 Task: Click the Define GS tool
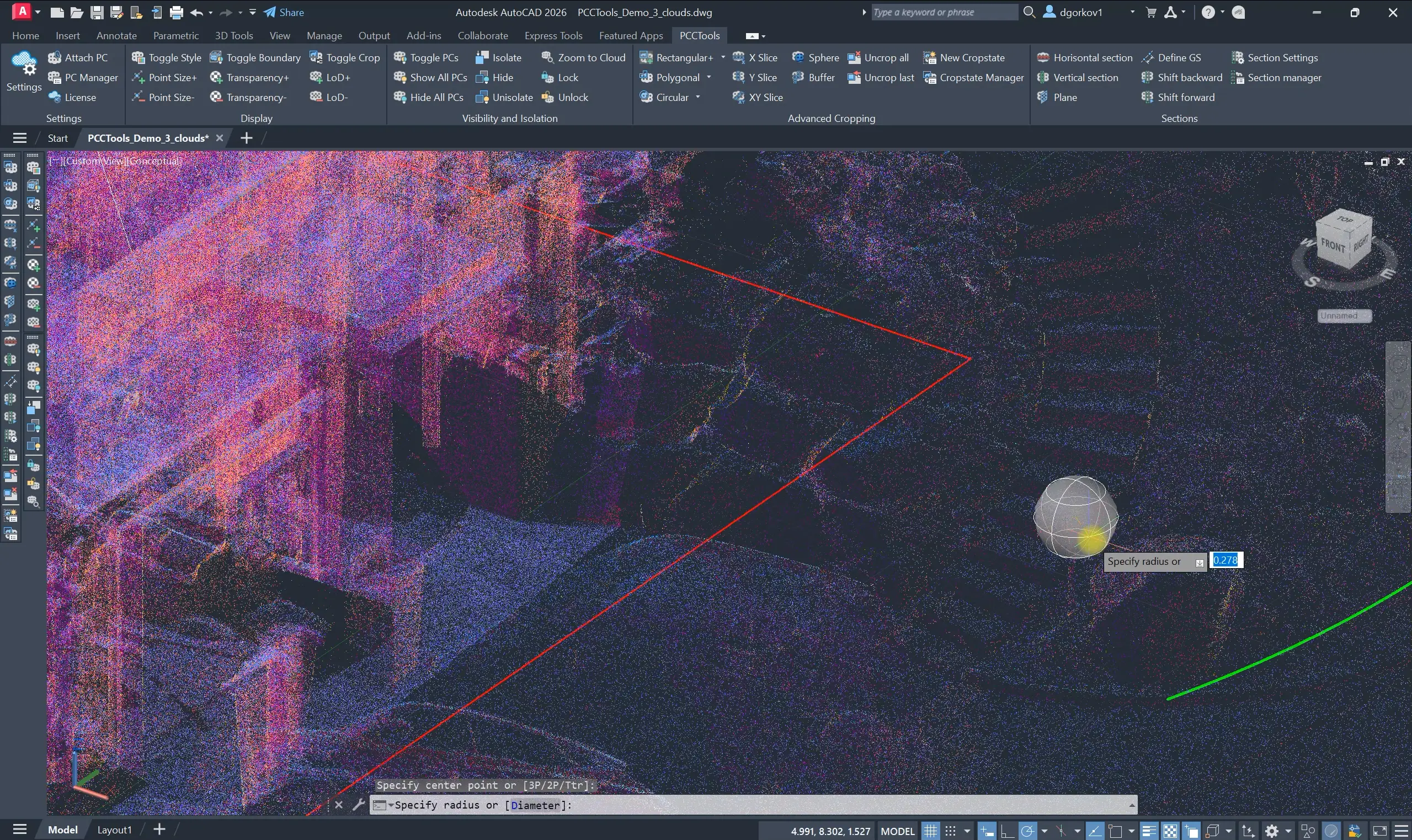coord(1171,57)
